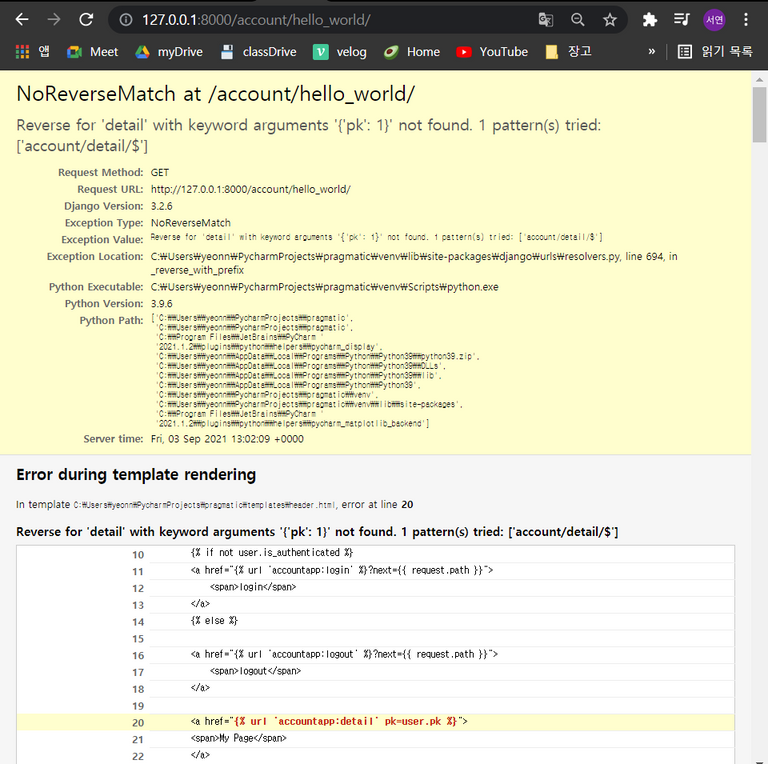
Task: Click the Request URL value http://127.0.0.1:8000/account/hello_world/
Action: tap(250, 190)
